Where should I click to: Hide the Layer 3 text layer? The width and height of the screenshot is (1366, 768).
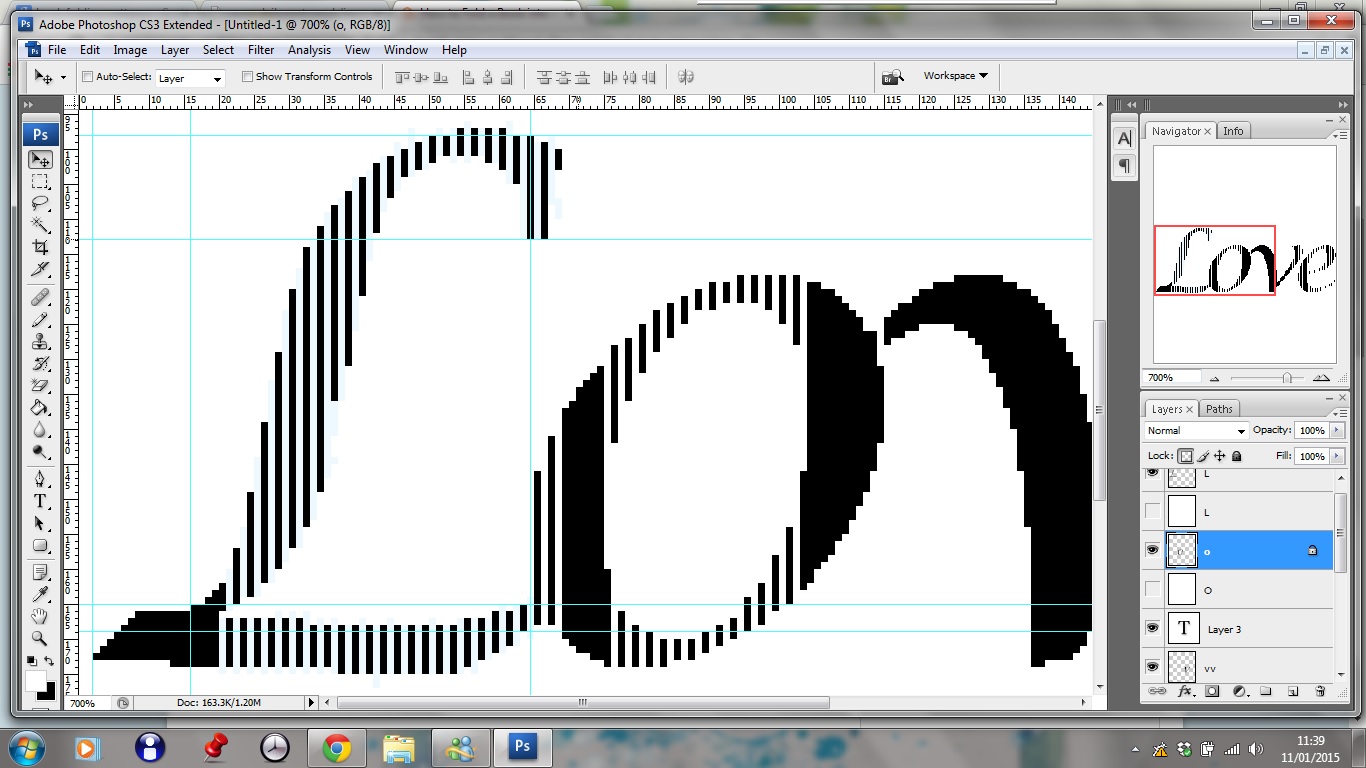[1153, 628]
